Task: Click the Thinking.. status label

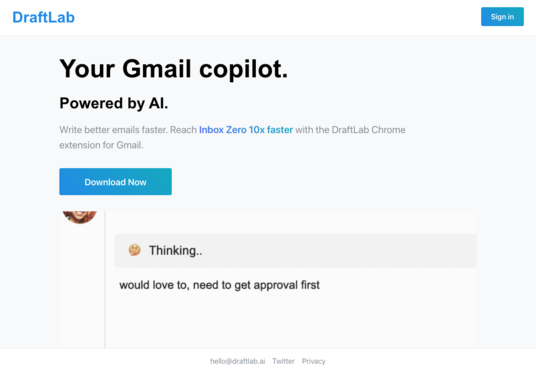Action: [175, 251]
